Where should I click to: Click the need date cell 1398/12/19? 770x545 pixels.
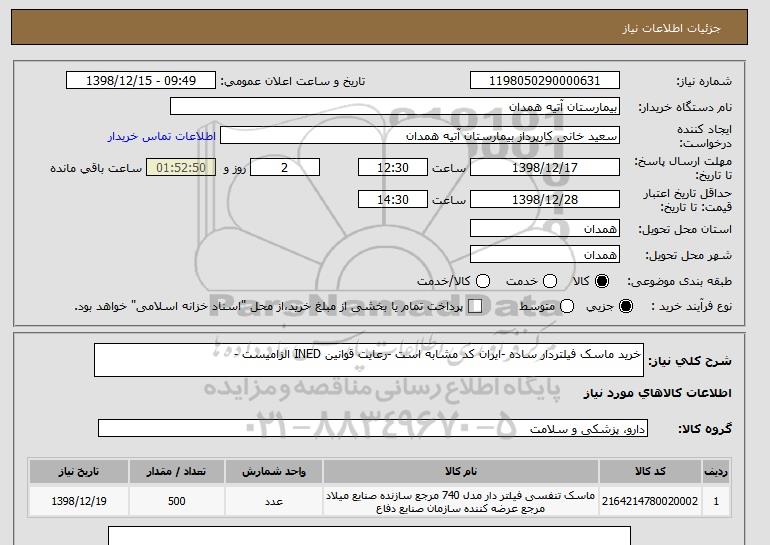(x=79, y=501)
